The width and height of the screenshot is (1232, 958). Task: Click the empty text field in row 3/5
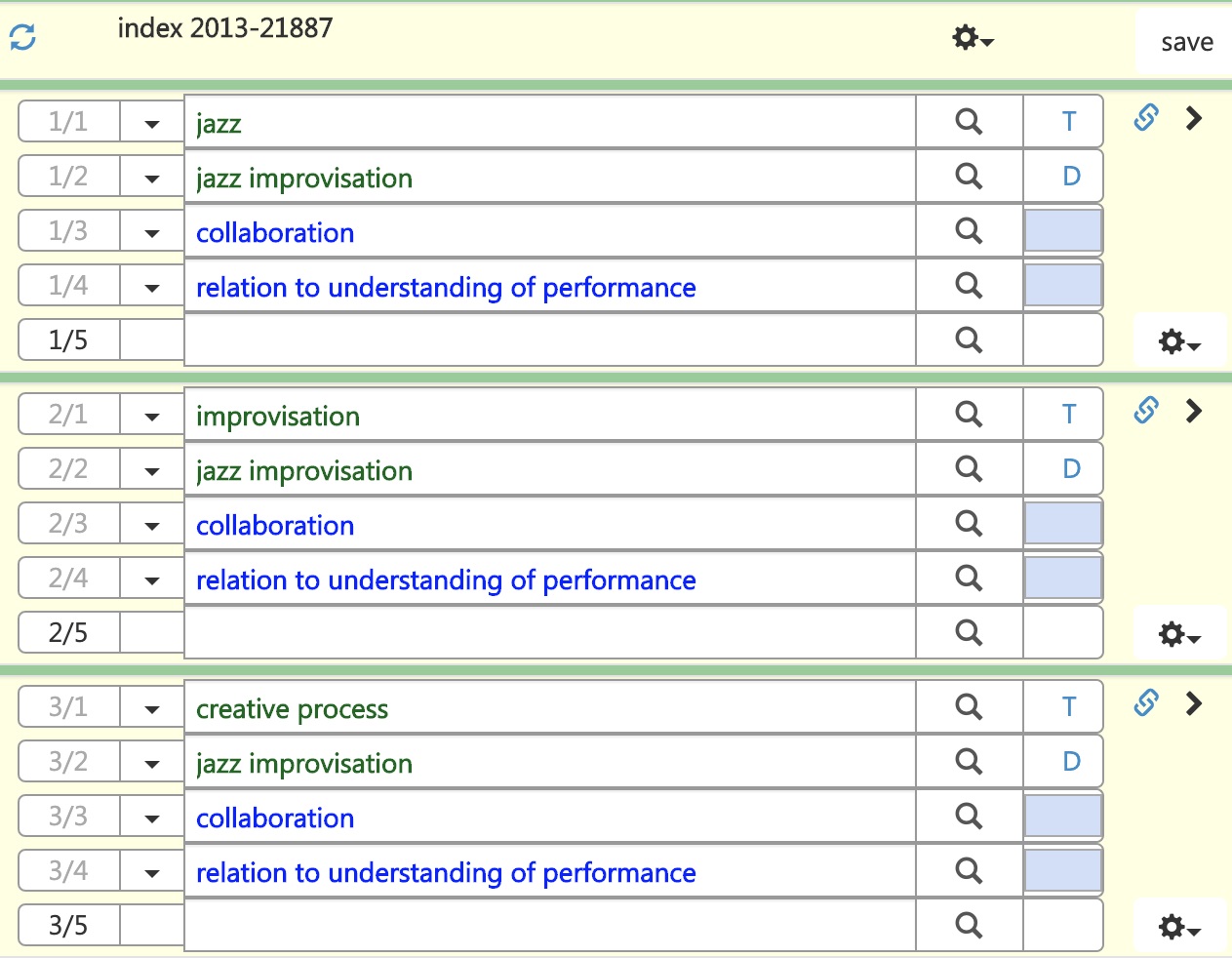tap(549, 925)
